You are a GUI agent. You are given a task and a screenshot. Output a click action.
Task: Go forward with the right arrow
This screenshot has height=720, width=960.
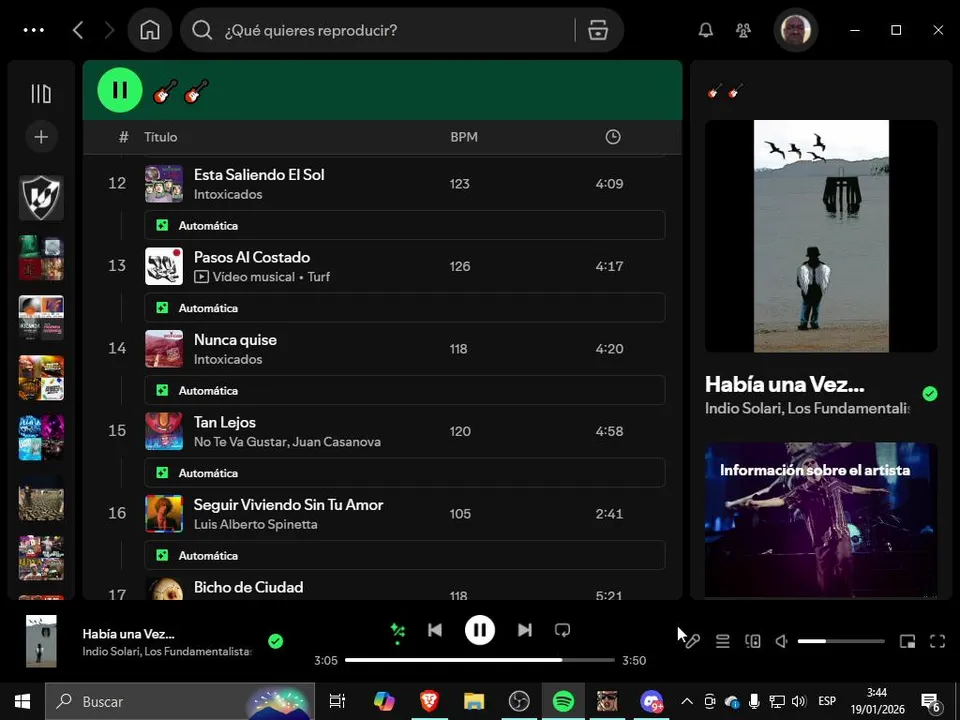tap(110, 30)
